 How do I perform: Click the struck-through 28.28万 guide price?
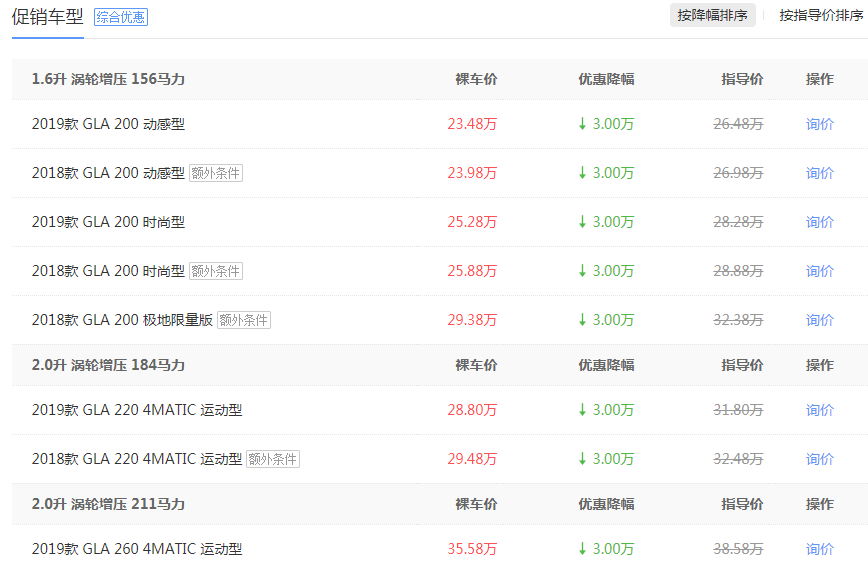click(738, 222)
